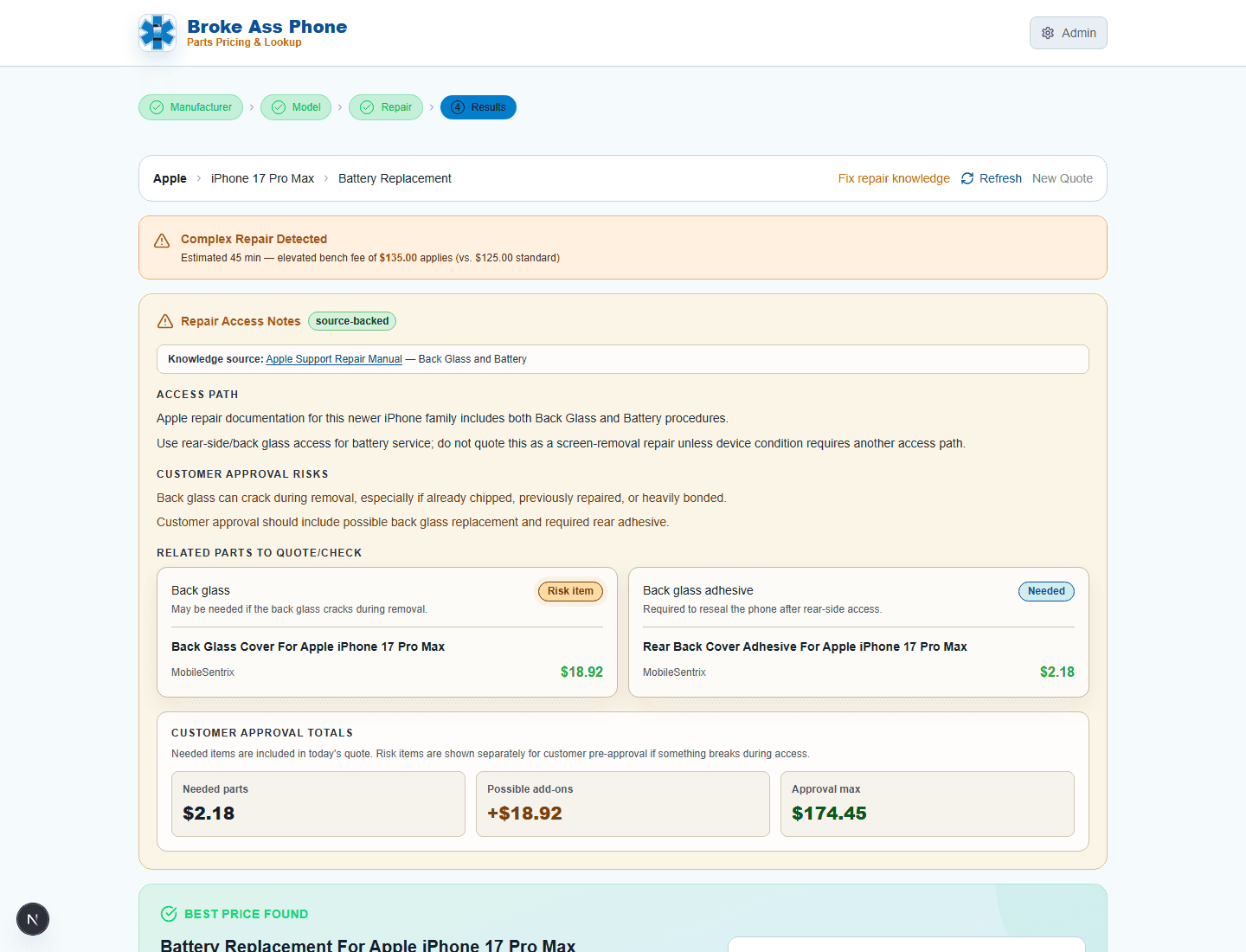Click the Needed badge on adhesive card

1046,591
